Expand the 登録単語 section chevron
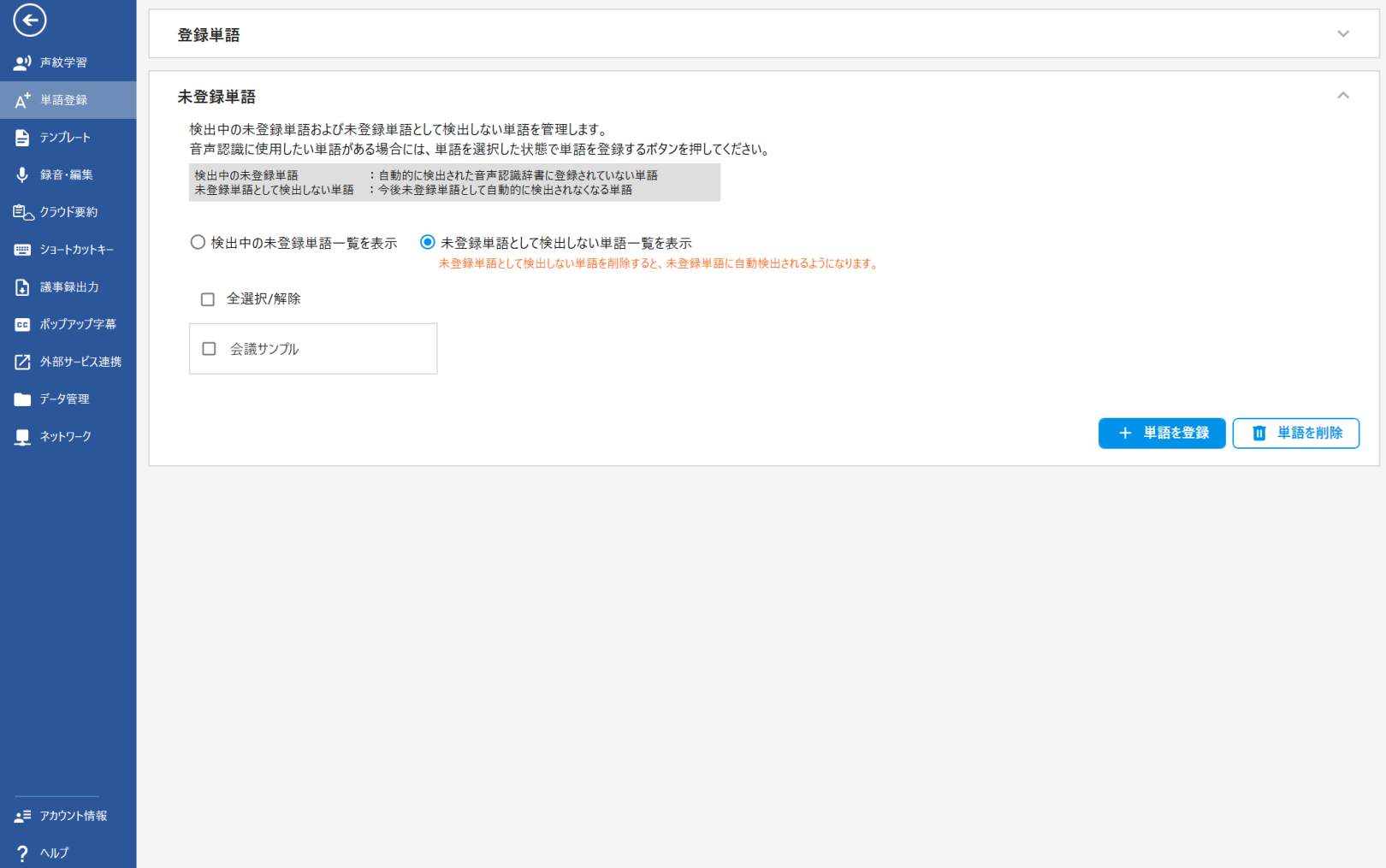 click(1342, 34)
